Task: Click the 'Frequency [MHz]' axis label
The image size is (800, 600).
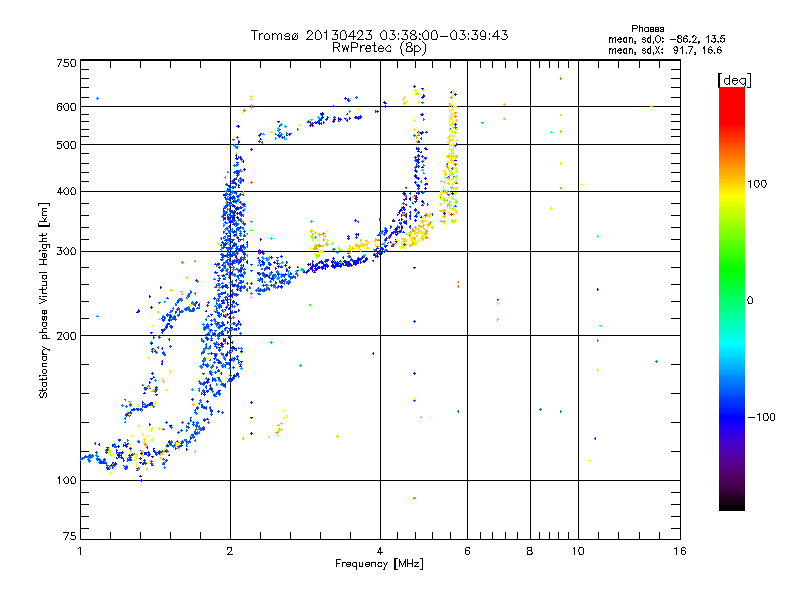Action: [379, 564]
